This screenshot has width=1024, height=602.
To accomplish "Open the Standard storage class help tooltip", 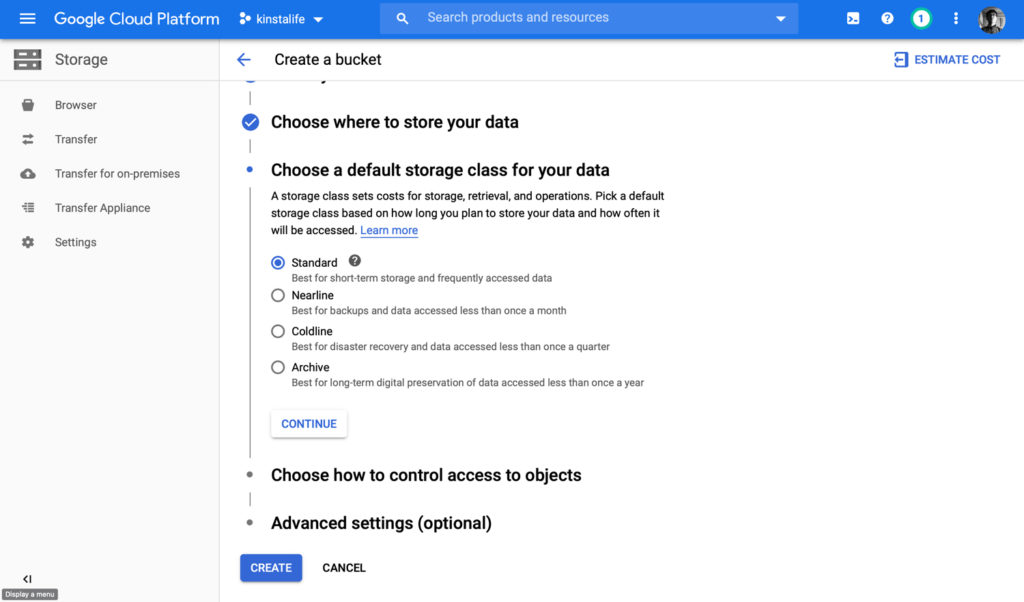I will (x=355, y=261).
